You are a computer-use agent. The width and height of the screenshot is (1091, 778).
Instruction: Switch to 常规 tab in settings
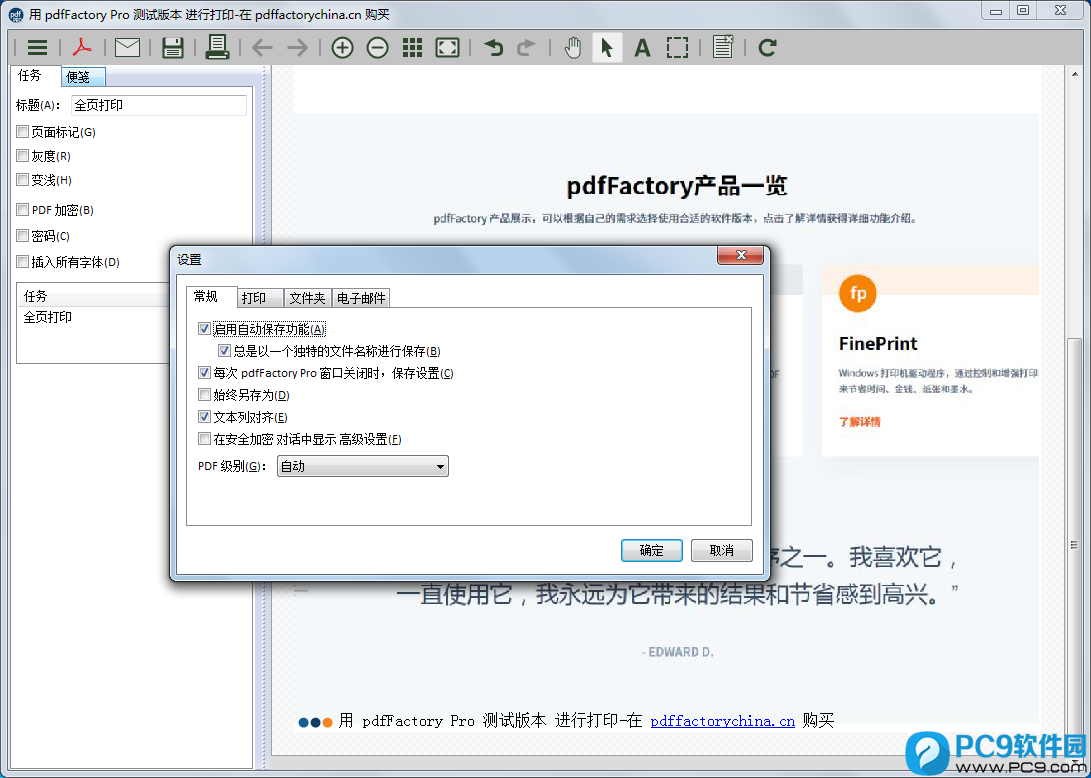point(212,296)
